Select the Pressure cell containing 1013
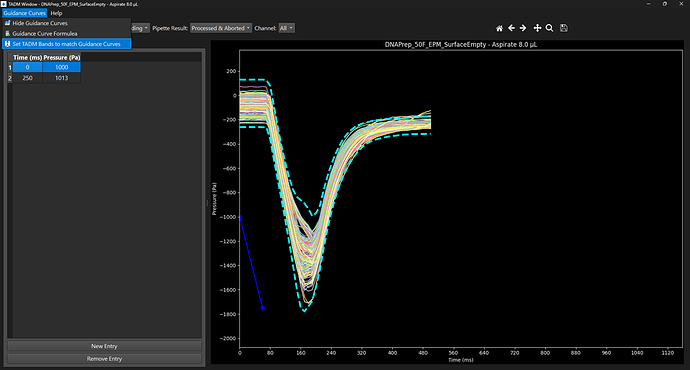This screenshot has width=690, height=370. pyautogui.click(x=62, y=78)
